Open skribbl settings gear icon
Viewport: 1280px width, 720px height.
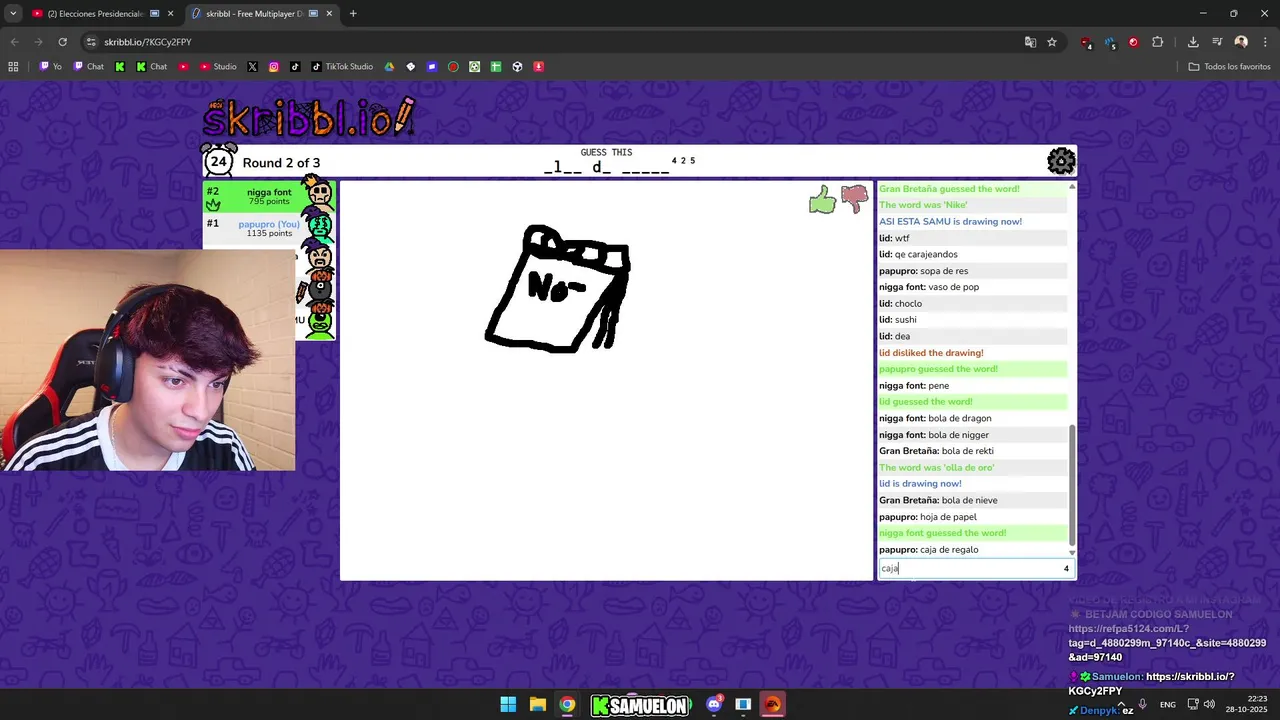(x=1061, y=161)
